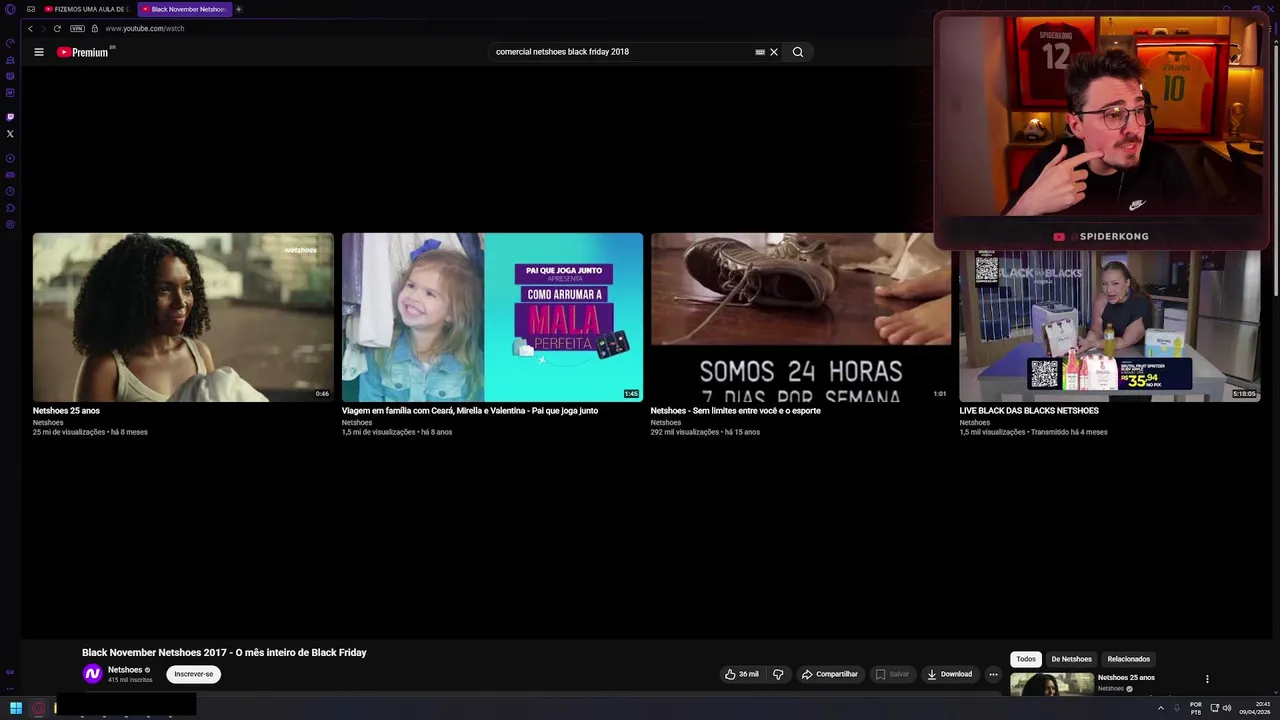Open the 'Mala Perfeita' video thumbnail
This screenshot has width=1280, height=720.
pyautogui.click(x=492, y=317)
